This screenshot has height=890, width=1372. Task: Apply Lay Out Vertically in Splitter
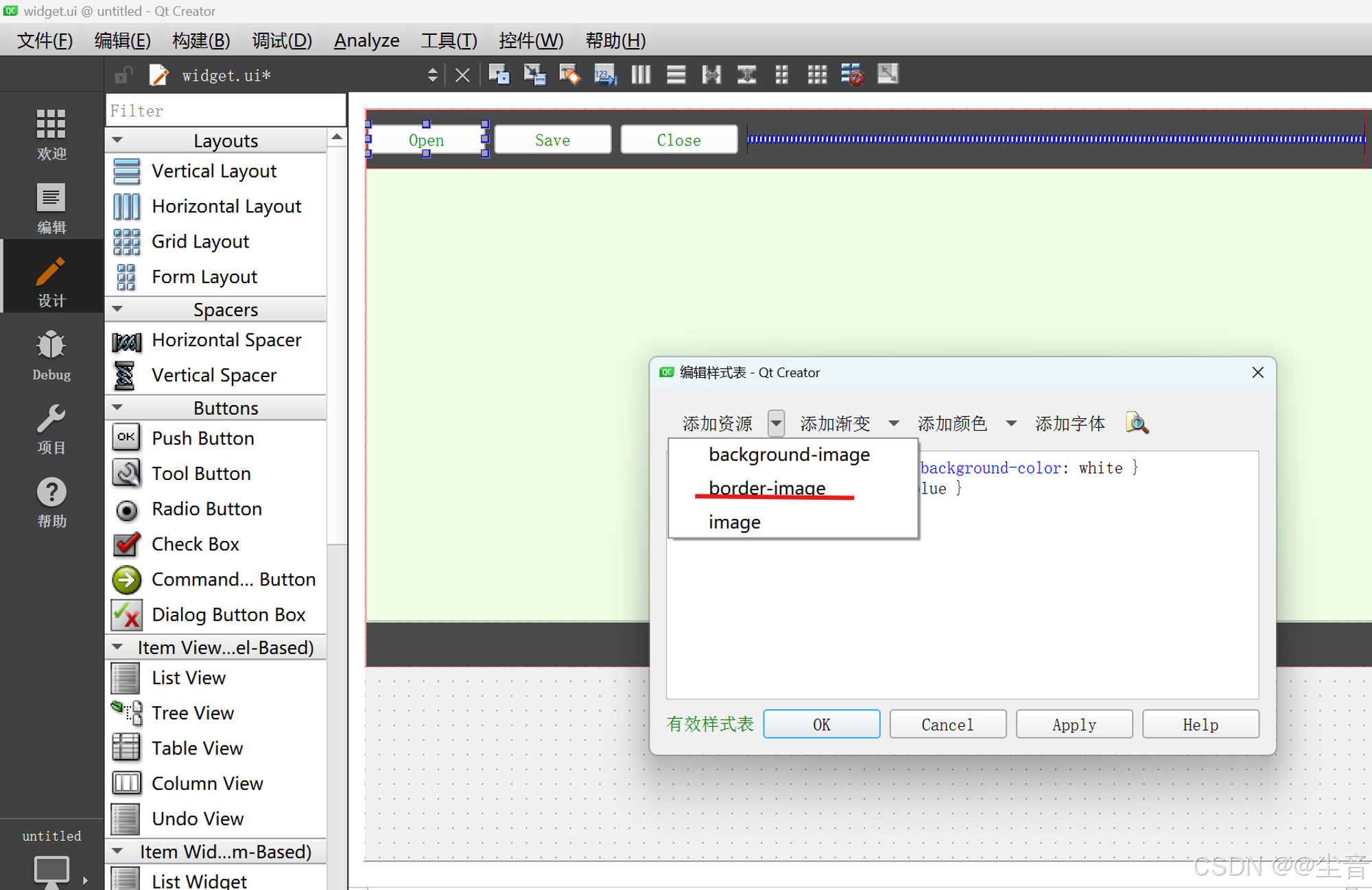coord(747,74)
